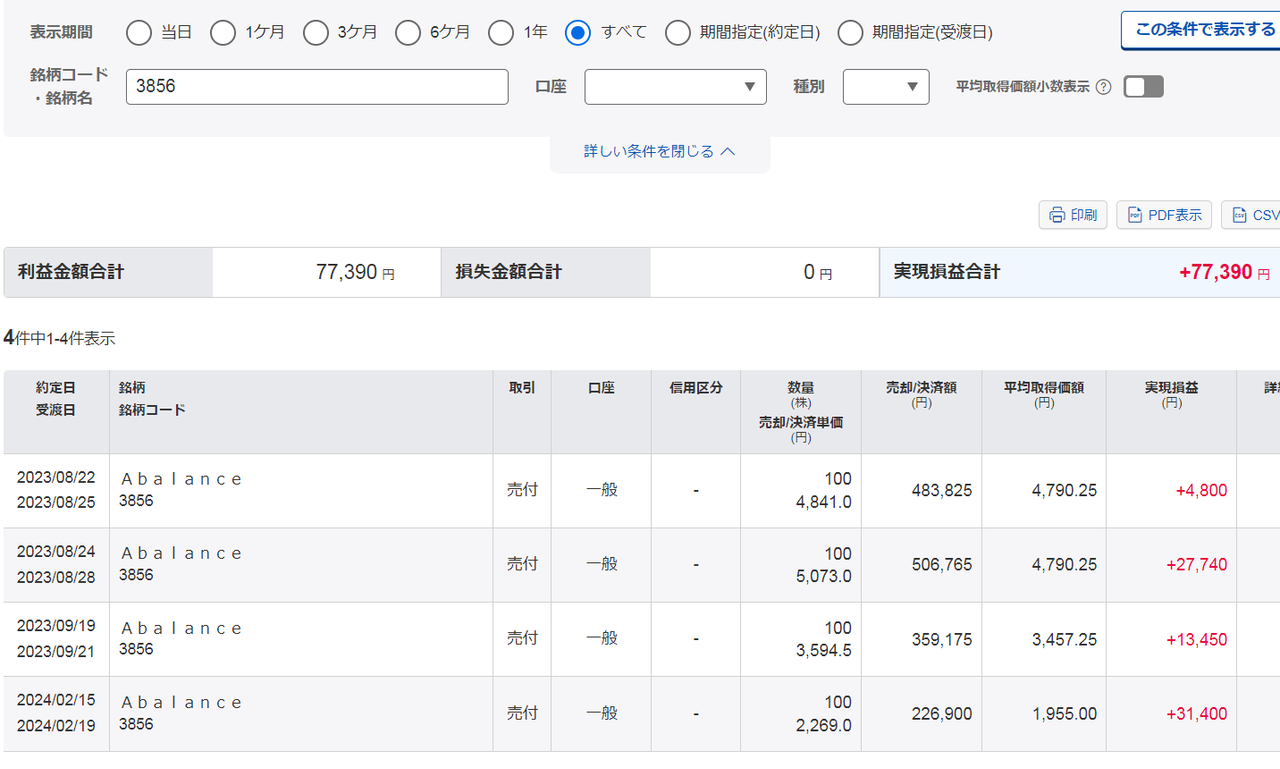Click the 銘柄コード input field containing 3856
This screenshot has width=1280, height=769.
317,87
